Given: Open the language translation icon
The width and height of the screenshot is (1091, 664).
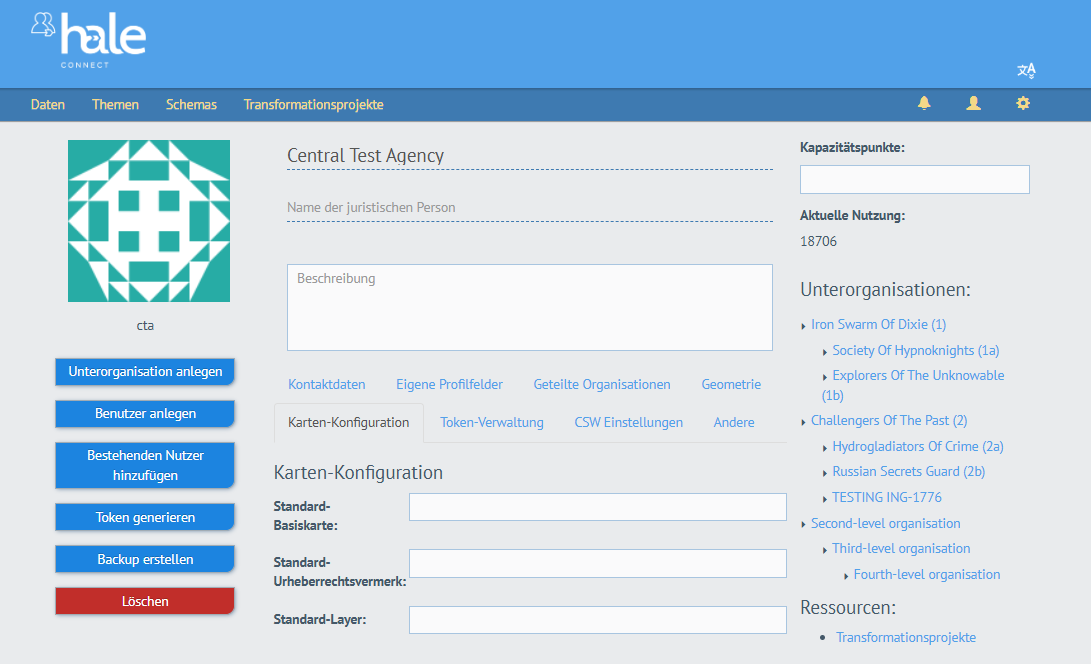Looking at the screenshot, I should (1026, 70).
